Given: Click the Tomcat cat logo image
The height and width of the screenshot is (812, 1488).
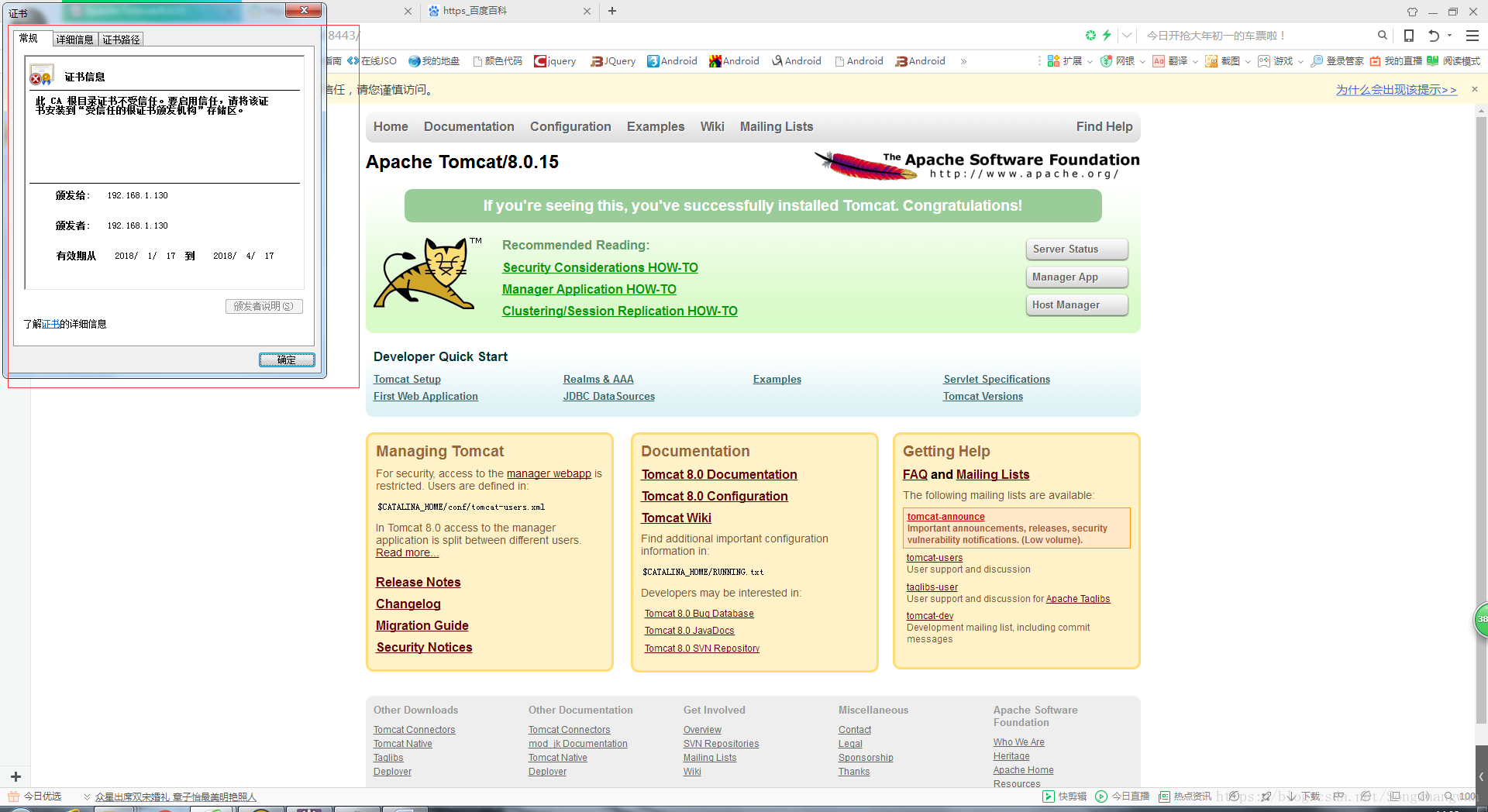Looking at the screenshot, I should (x=428, y=274).
